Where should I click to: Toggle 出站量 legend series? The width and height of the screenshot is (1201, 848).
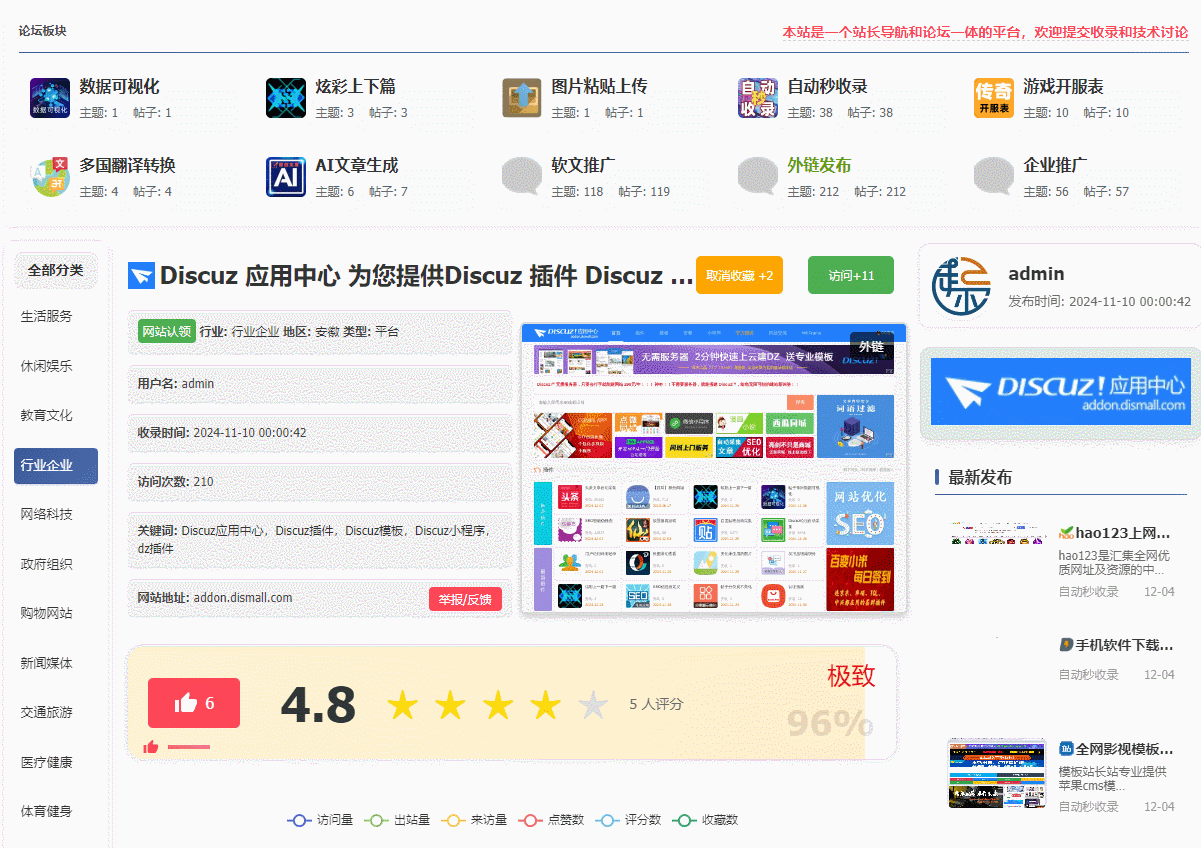[397, 820]
